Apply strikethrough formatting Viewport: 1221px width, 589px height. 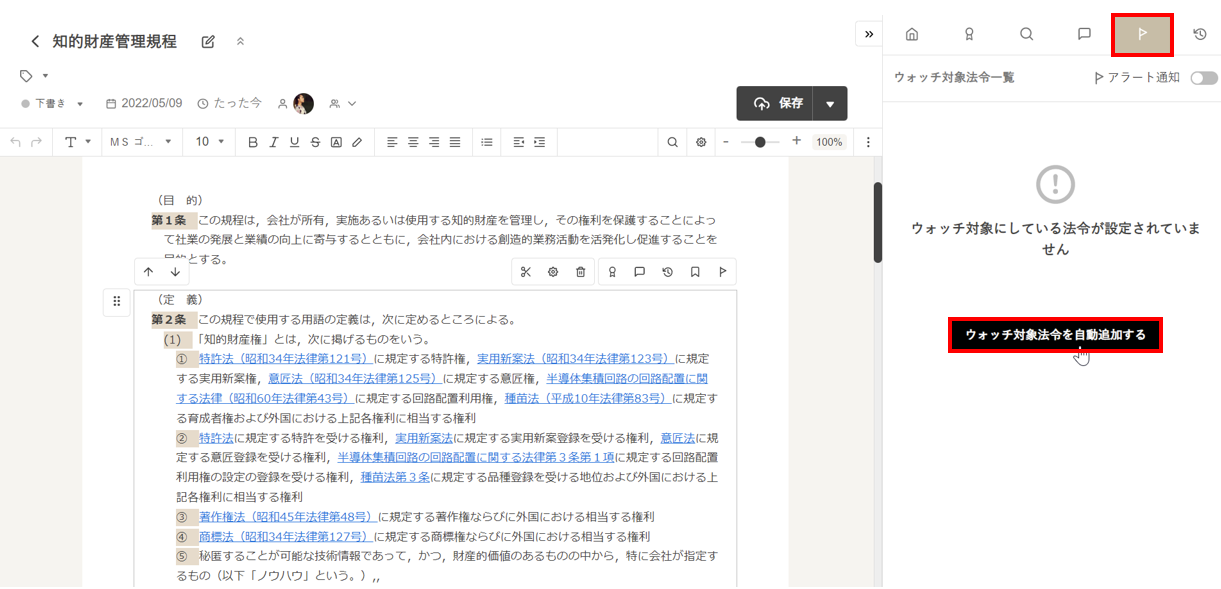coord(315,142)
